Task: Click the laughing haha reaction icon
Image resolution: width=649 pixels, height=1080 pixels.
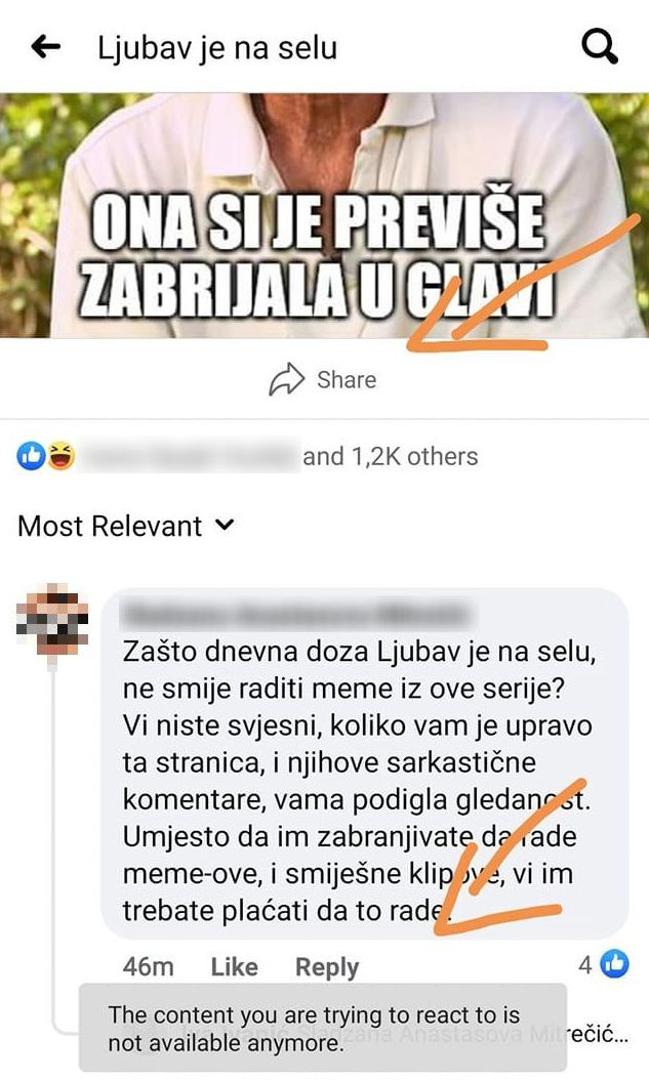Action: [x=61, y=456]
